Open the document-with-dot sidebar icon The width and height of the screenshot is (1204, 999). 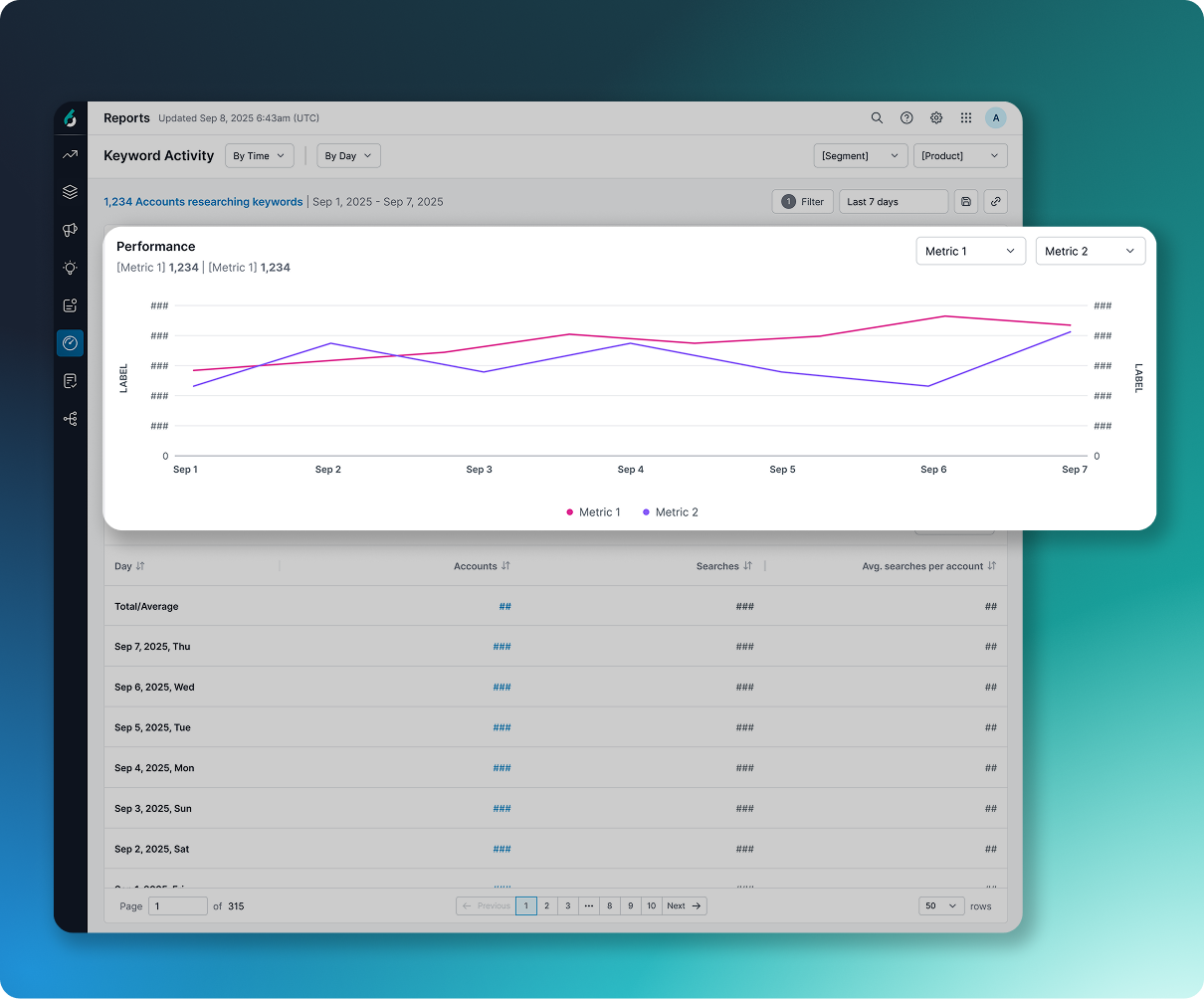[70, 305]
